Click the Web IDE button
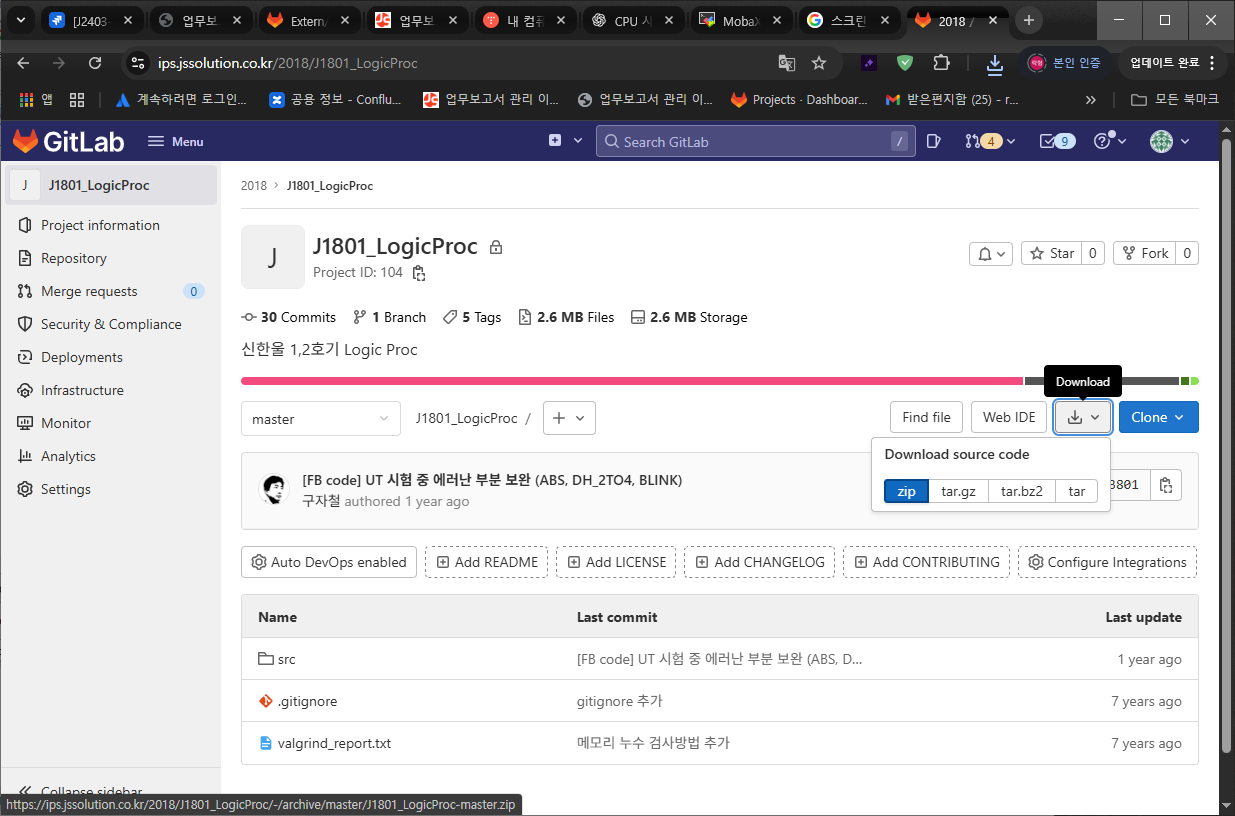Screen dimensions: 1235x816 click(1009, 418)
